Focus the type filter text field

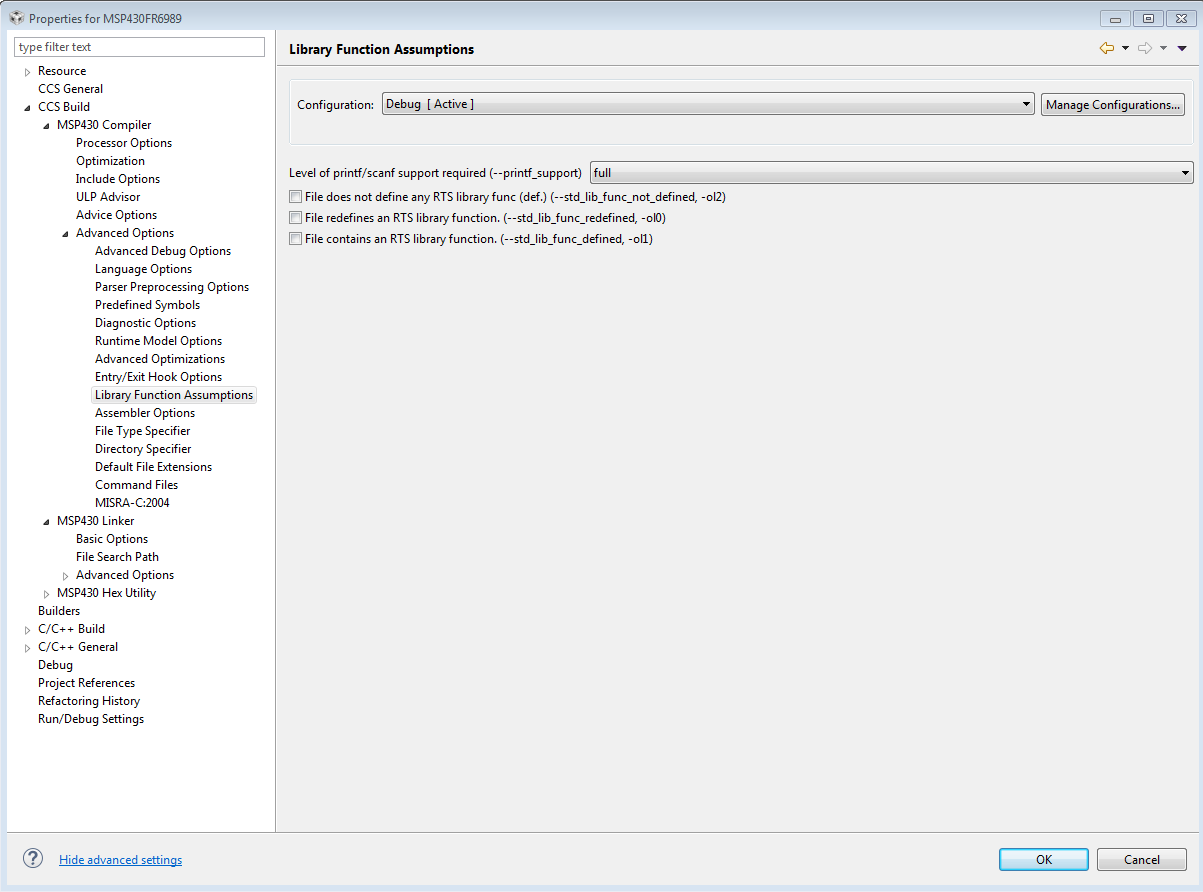(x=139, y=47)
